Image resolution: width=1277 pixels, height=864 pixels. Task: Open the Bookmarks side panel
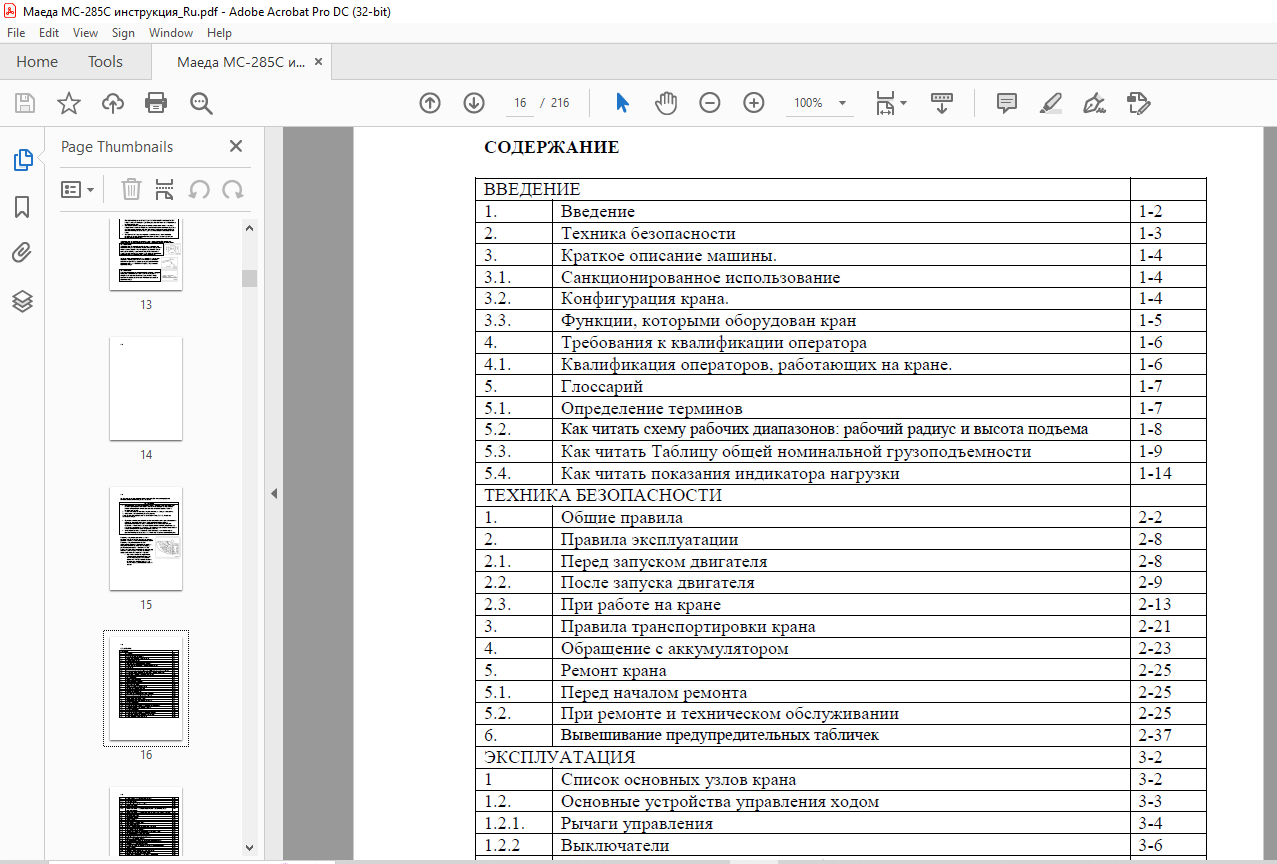pyautogui.click(x=22, y=207)
